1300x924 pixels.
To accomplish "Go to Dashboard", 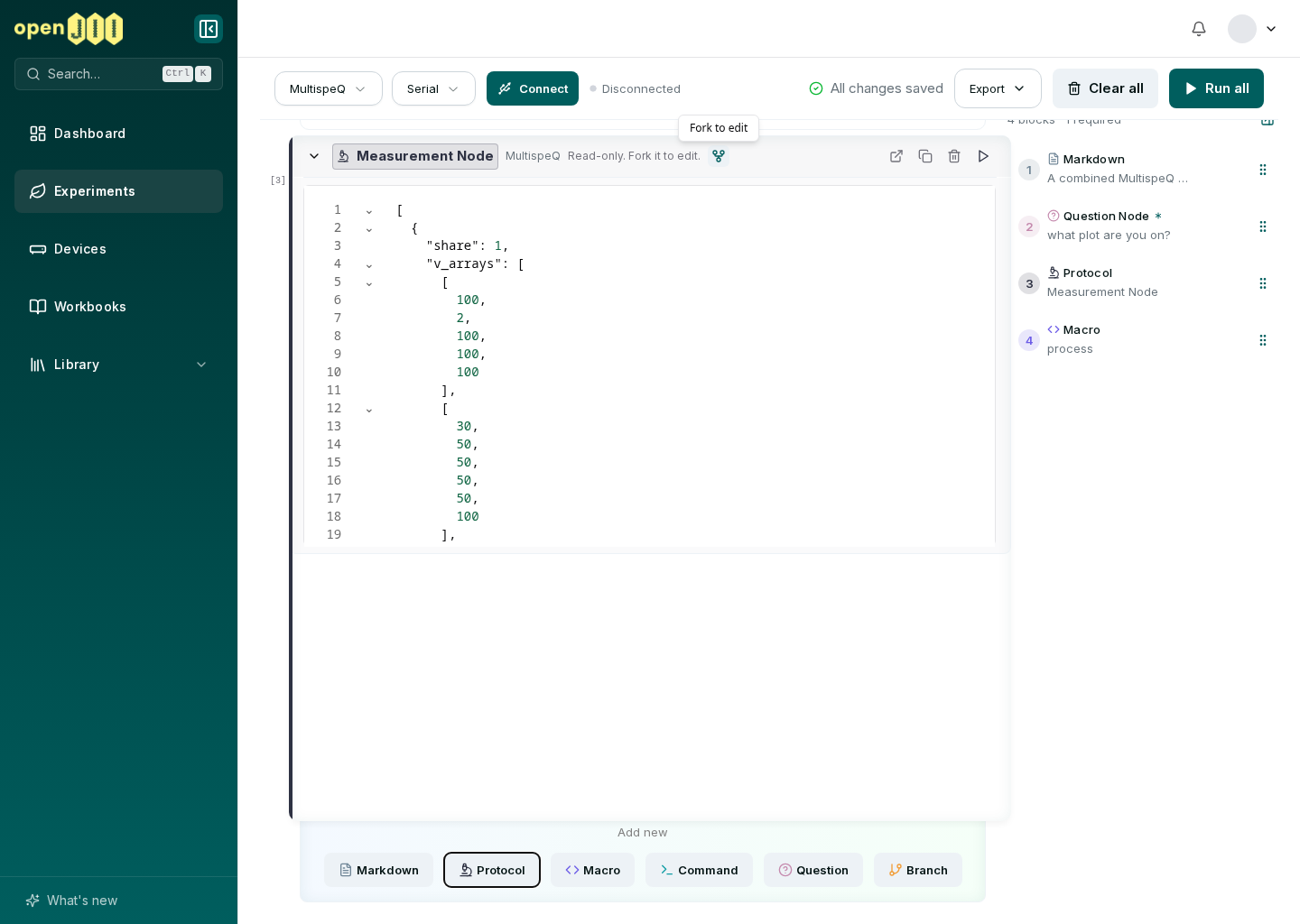I will click(x=118, y=134).
